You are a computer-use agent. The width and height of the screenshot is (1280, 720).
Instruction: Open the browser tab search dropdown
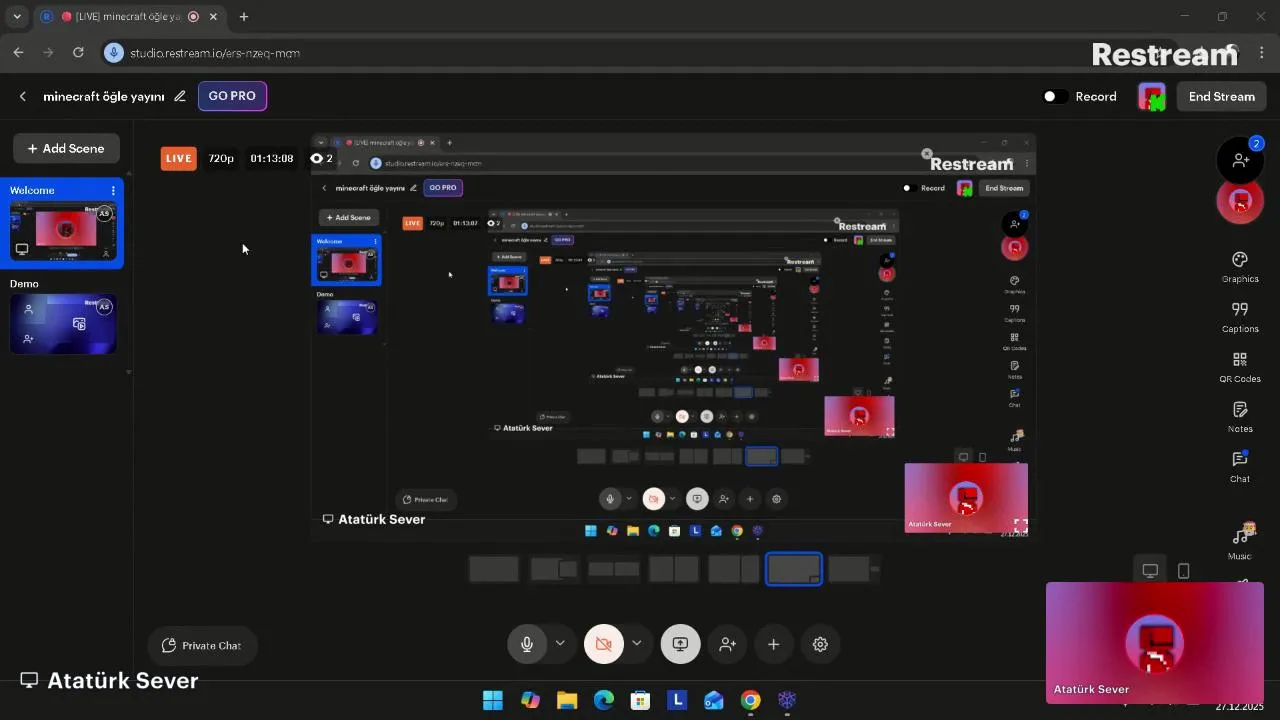[17, 17]
